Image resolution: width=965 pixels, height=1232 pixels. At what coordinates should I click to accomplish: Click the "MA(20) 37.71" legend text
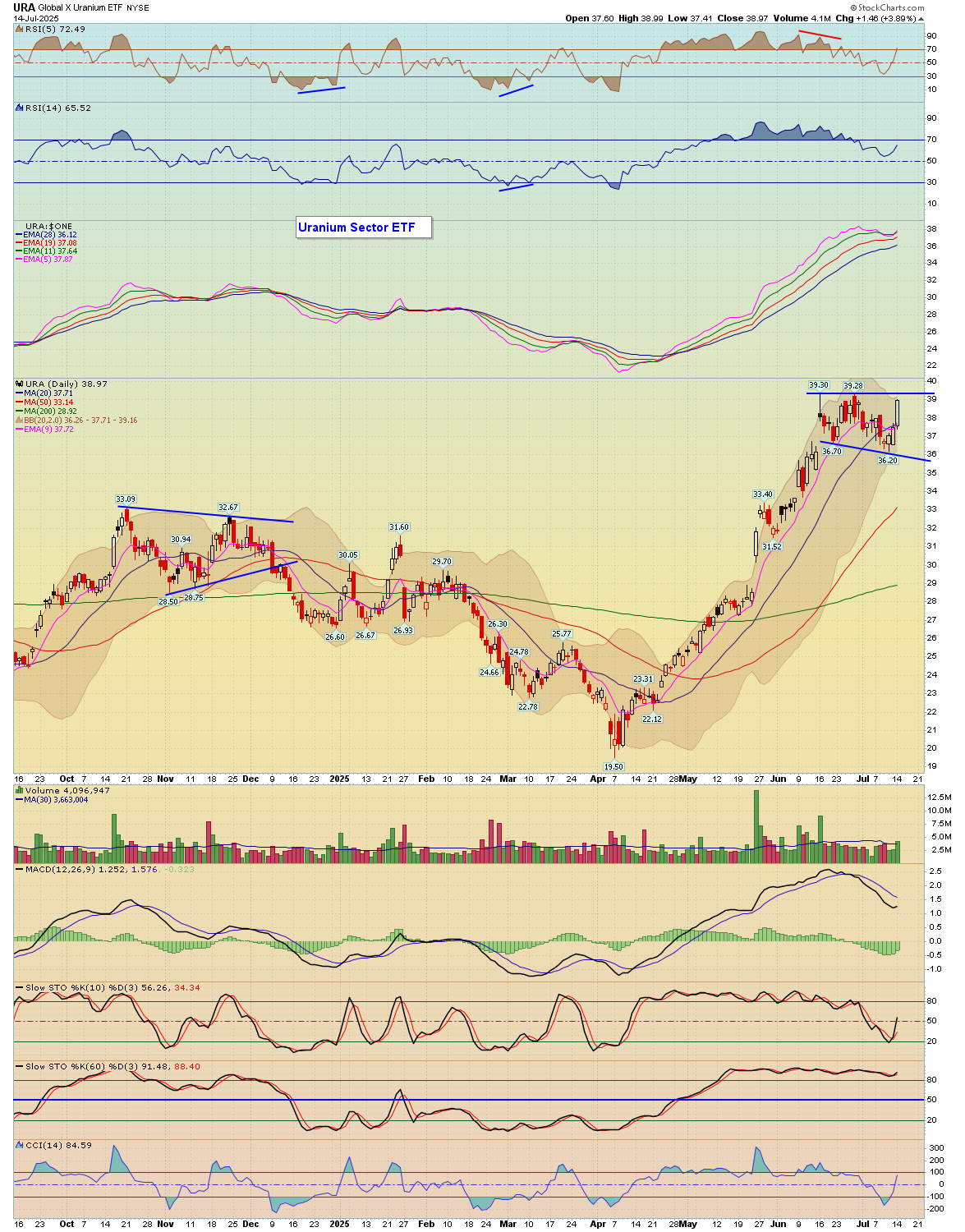click(48, 393)
